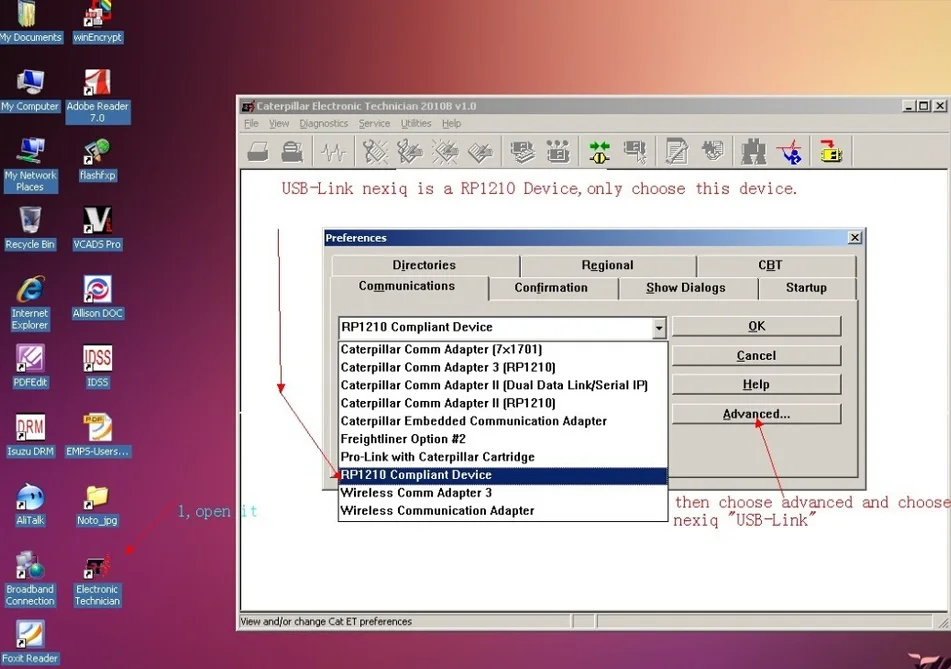Switch to the Show Dialogs tab
951x669 pixels.
click(x=686, y=287)
